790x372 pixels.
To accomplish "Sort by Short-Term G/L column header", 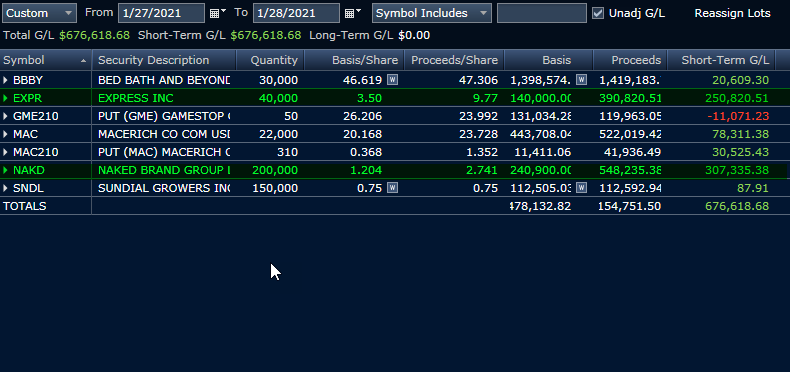I will [x=721, y=60].
